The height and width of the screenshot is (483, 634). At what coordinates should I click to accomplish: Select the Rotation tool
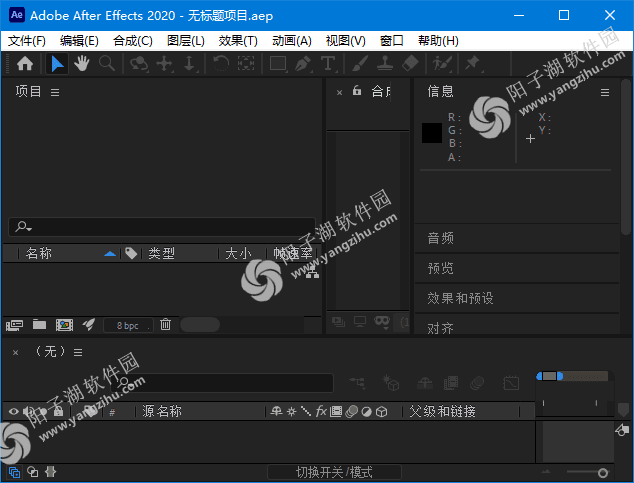pos(221,63)
